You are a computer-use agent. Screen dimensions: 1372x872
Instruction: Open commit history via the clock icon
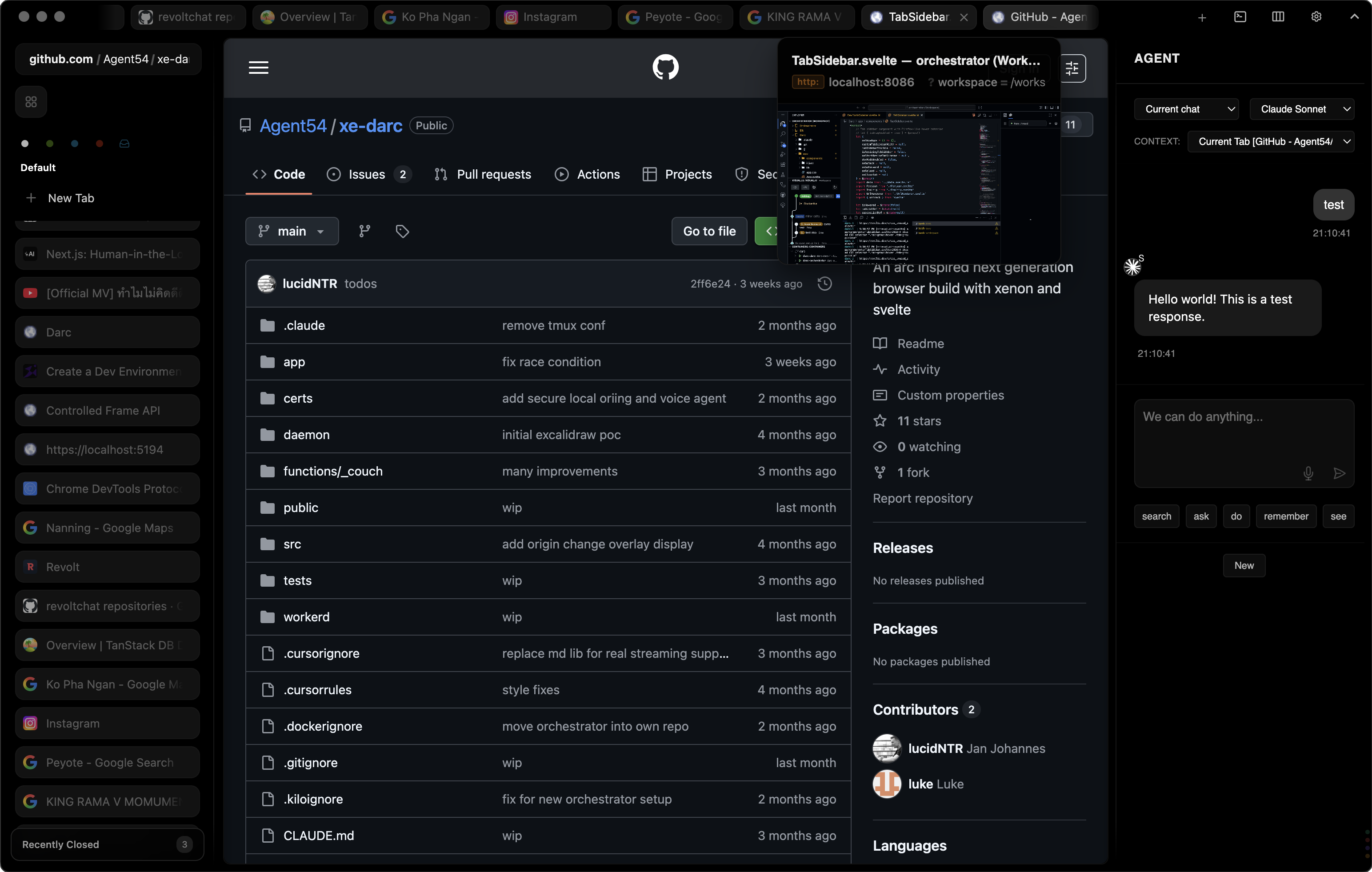pos(825,283)
